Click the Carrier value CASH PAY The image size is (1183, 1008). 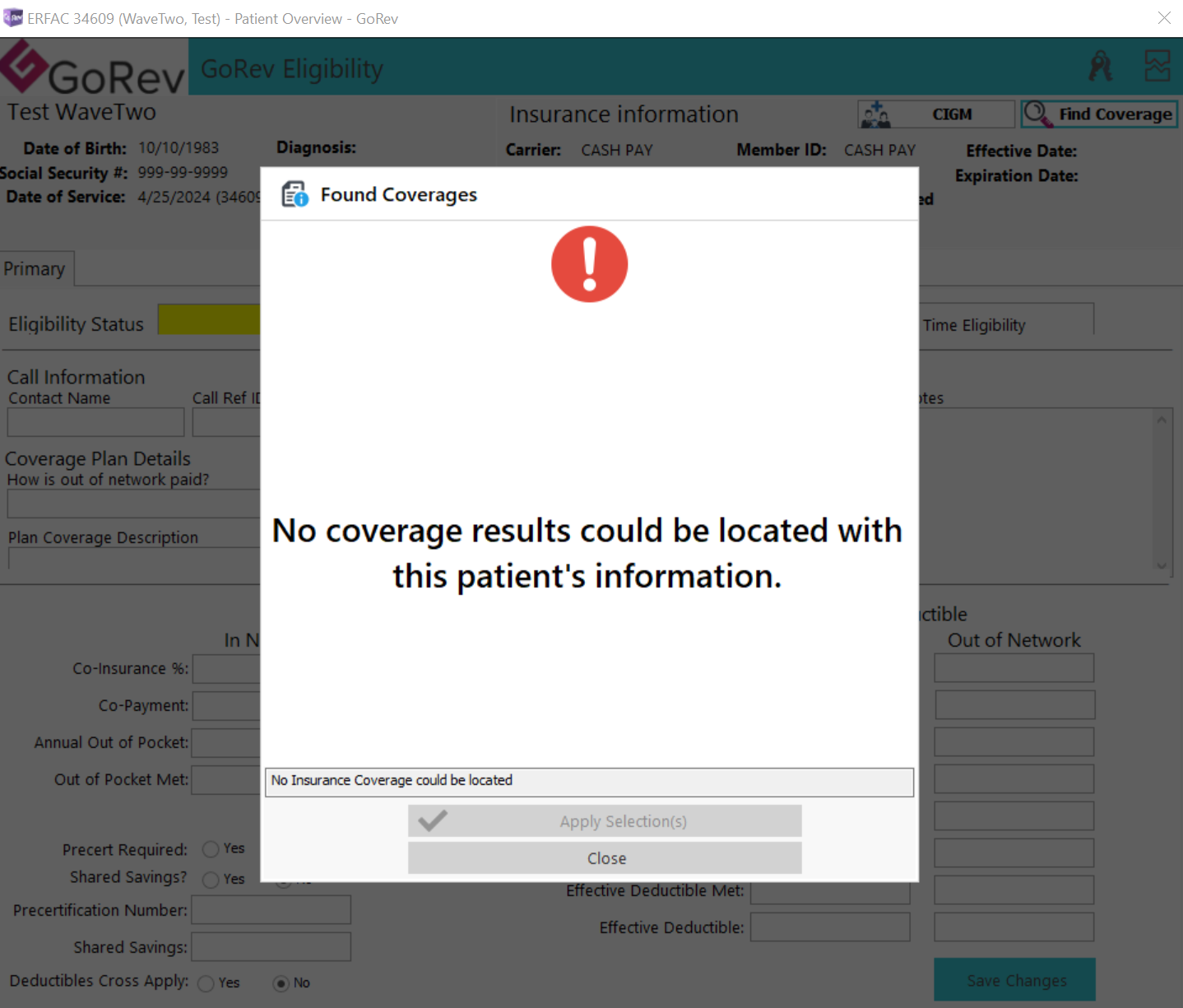(617, 150)
